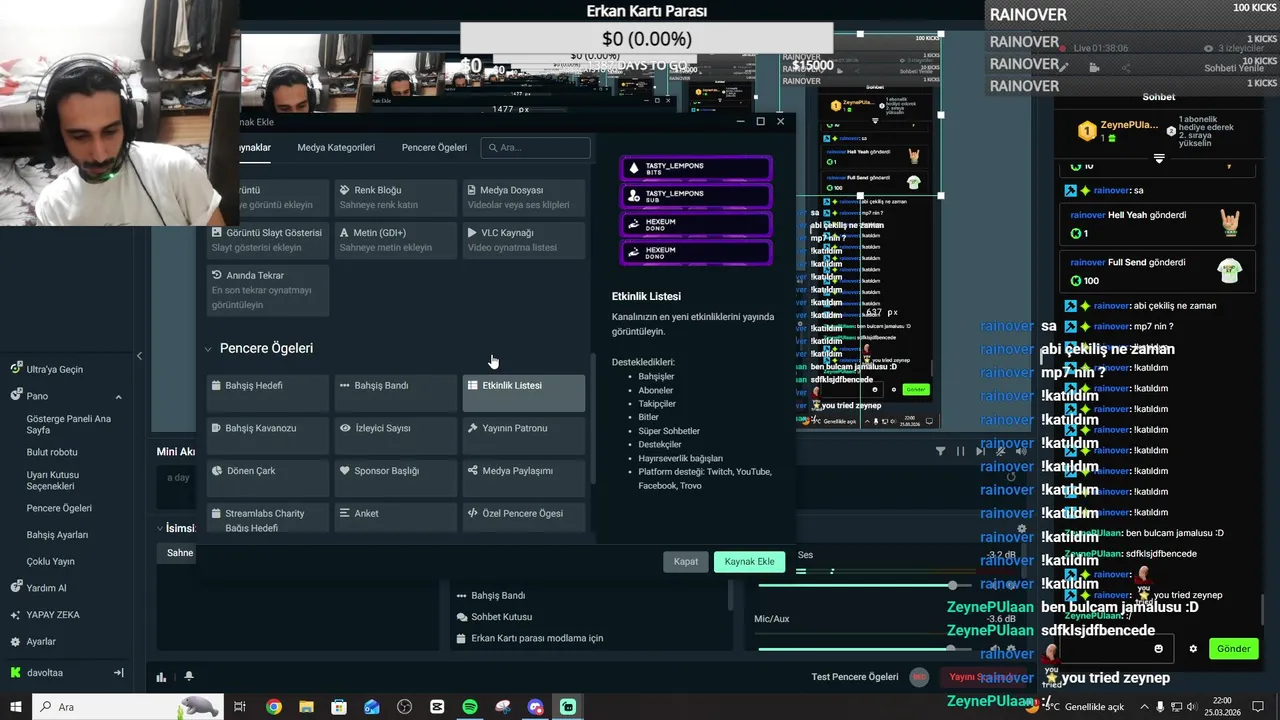This screenshot has width=1280, height=720.
Task: Click the Kaynak Ekle button
Action: [750, 561]
